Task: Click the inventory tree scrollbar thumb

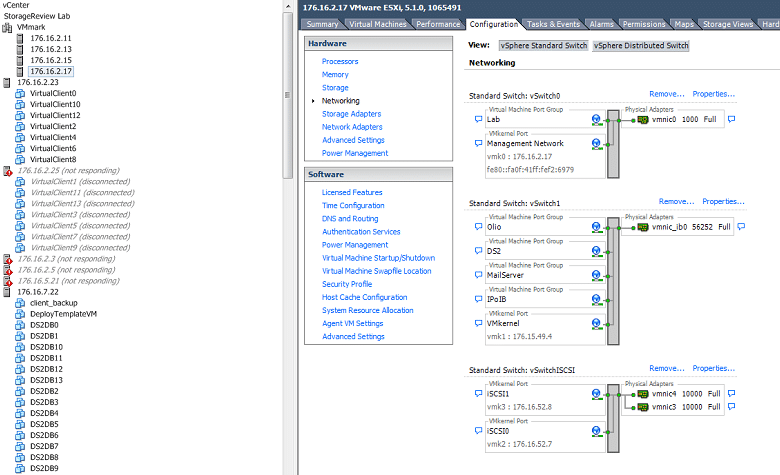Action: 288,95
